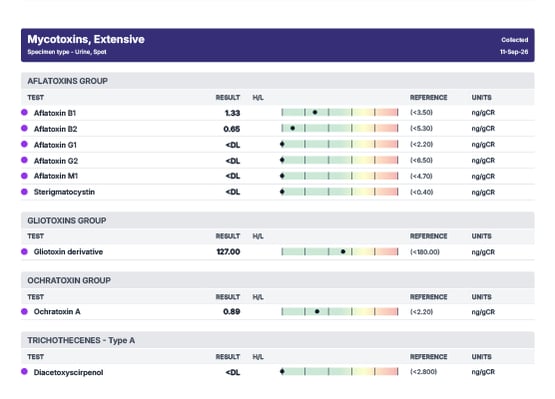Click the Aflatoxin B1 range bar
The image size is (555, 399).
coord(340,112)
